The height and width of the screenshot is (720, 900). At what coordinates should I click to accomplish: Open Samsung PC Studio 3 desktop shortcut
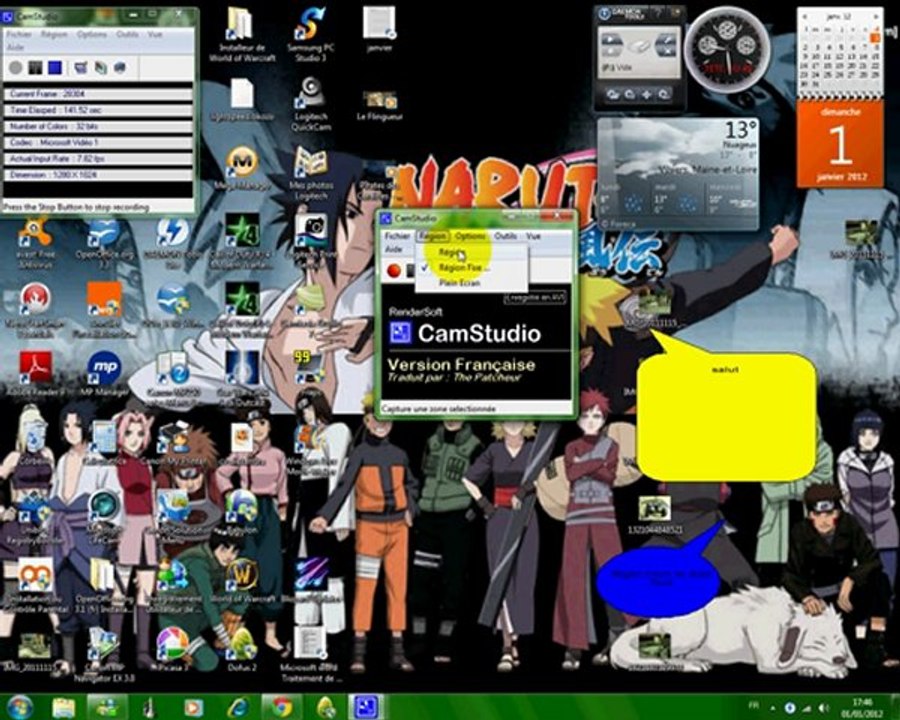(311, 34)
